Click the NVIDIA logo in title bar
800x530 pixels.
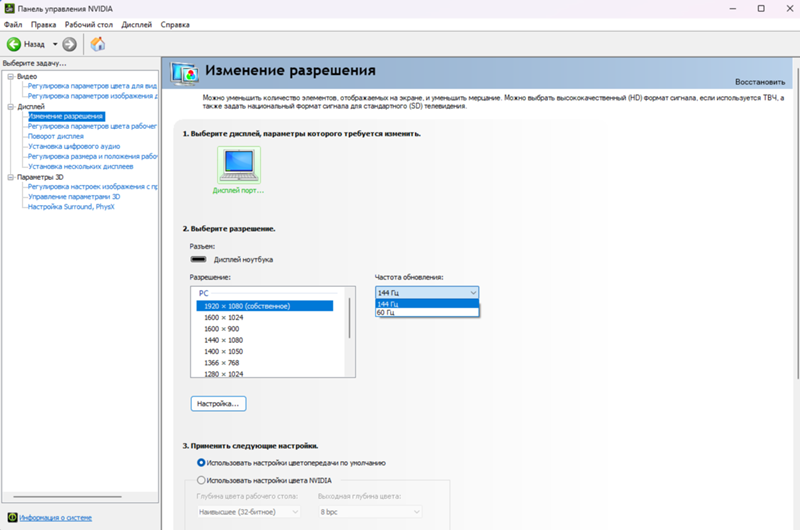pos(9,9)
